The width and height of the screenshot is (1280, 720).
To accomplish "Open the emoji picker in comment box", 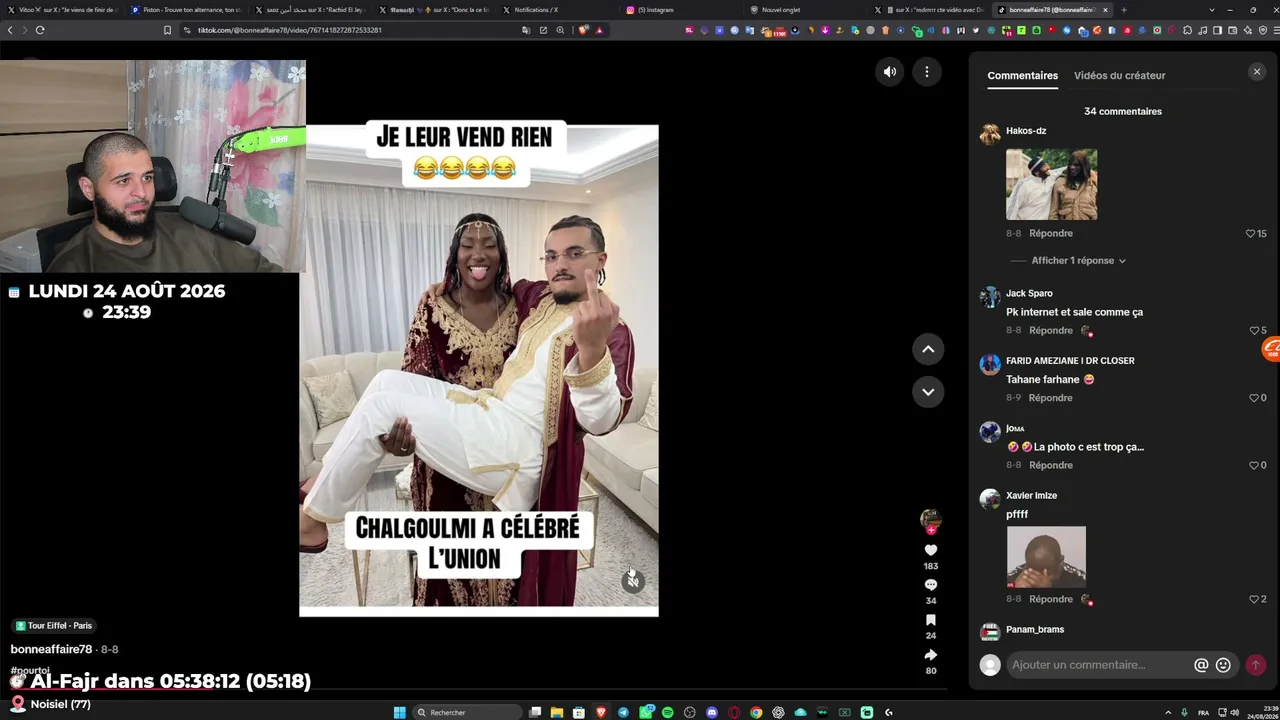I will click(x=1223, y=665).
